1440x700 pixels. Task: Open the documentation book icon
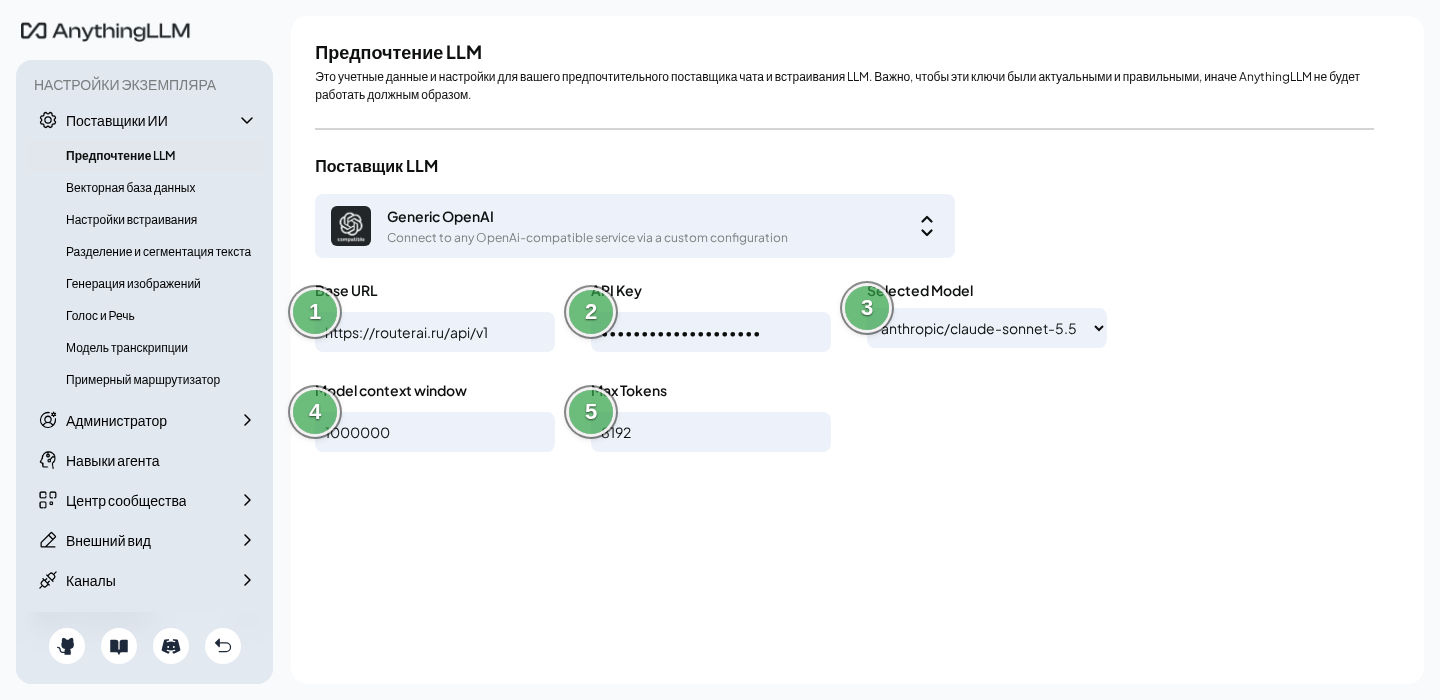(119, 646)
